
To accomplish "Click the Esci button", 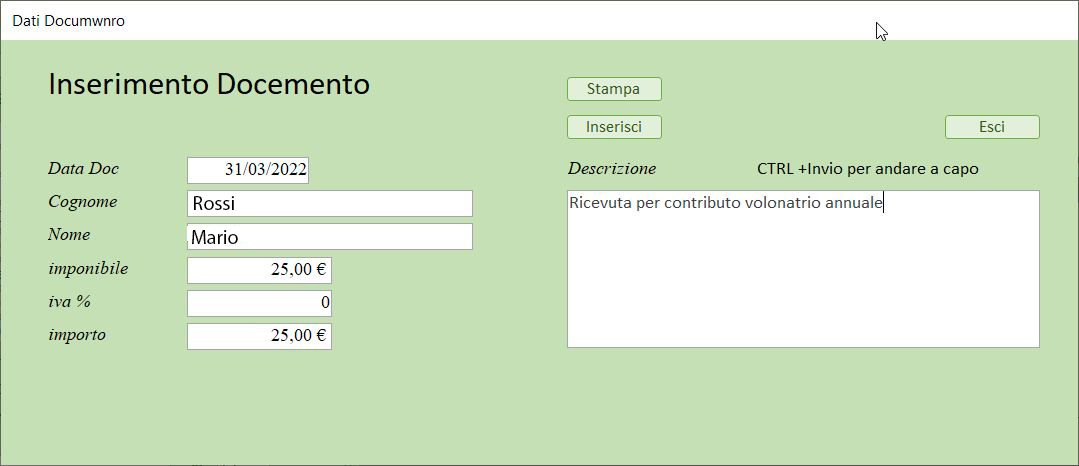I will click(x=992, y=127).
